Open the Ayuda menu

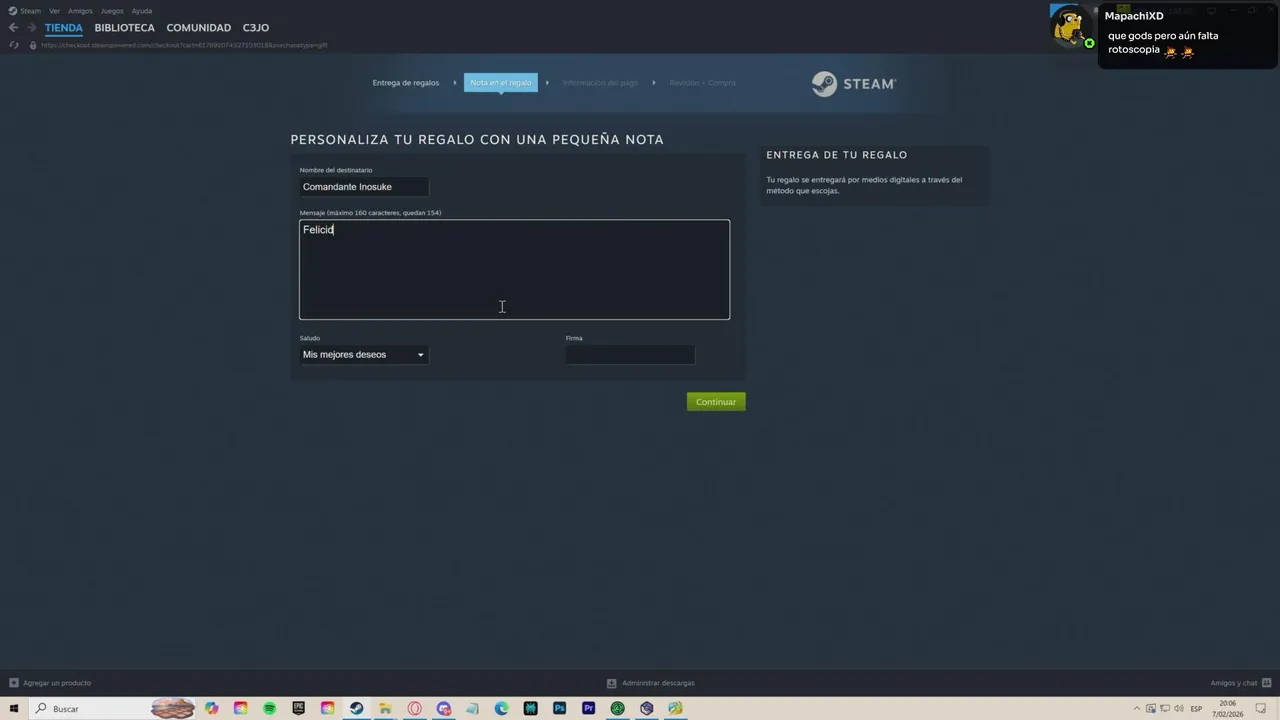tap(142, 11)
